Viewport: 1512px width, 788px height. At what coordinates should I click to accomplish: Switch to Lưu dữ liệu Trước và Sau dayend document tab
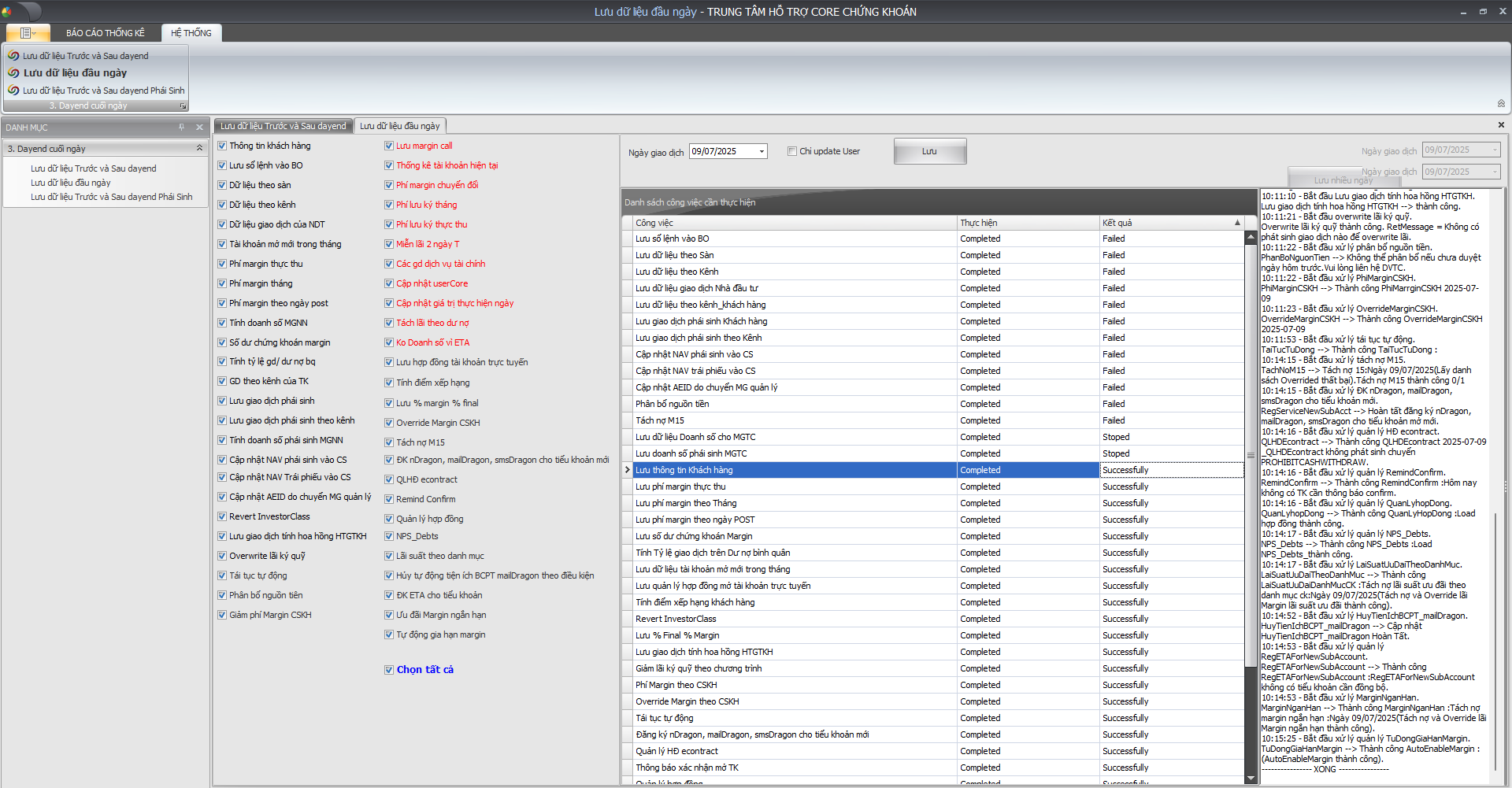(x=283, y=126)
